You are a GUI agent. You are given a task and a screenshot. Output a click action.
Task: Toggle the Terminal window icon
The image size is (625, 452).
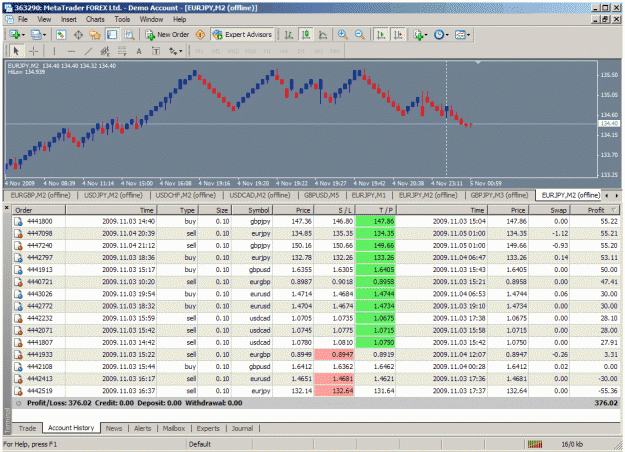coord(112,35)
